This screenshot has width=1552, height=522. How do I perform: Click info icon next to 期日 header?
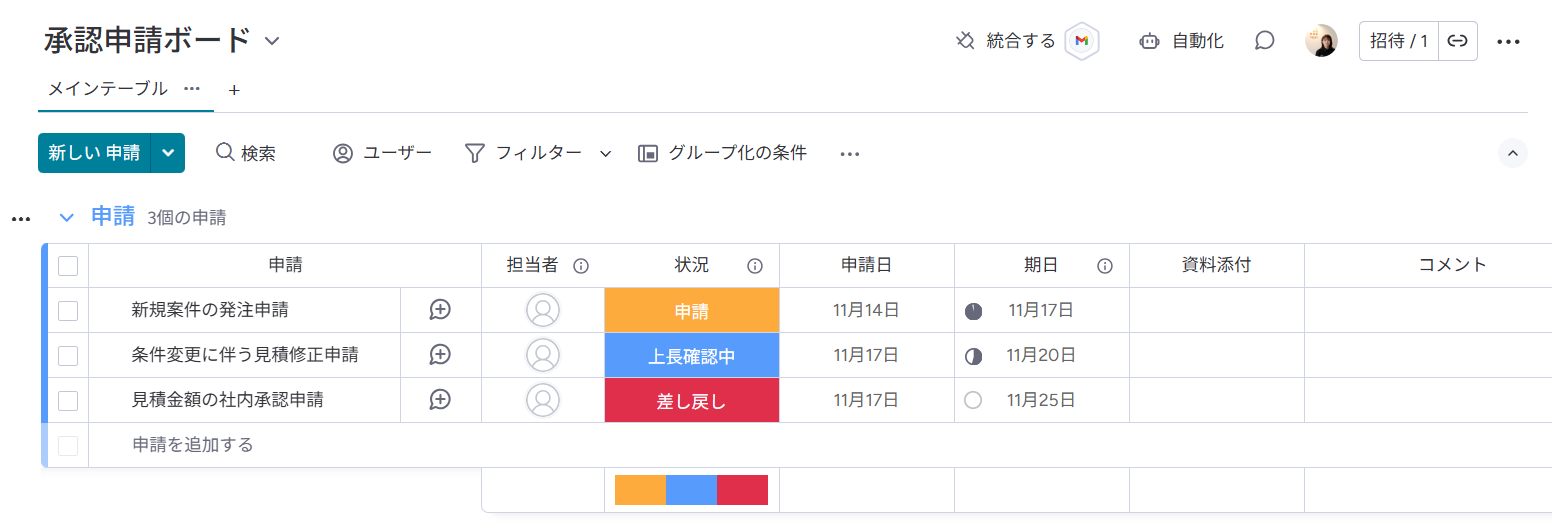(1105, 266)
